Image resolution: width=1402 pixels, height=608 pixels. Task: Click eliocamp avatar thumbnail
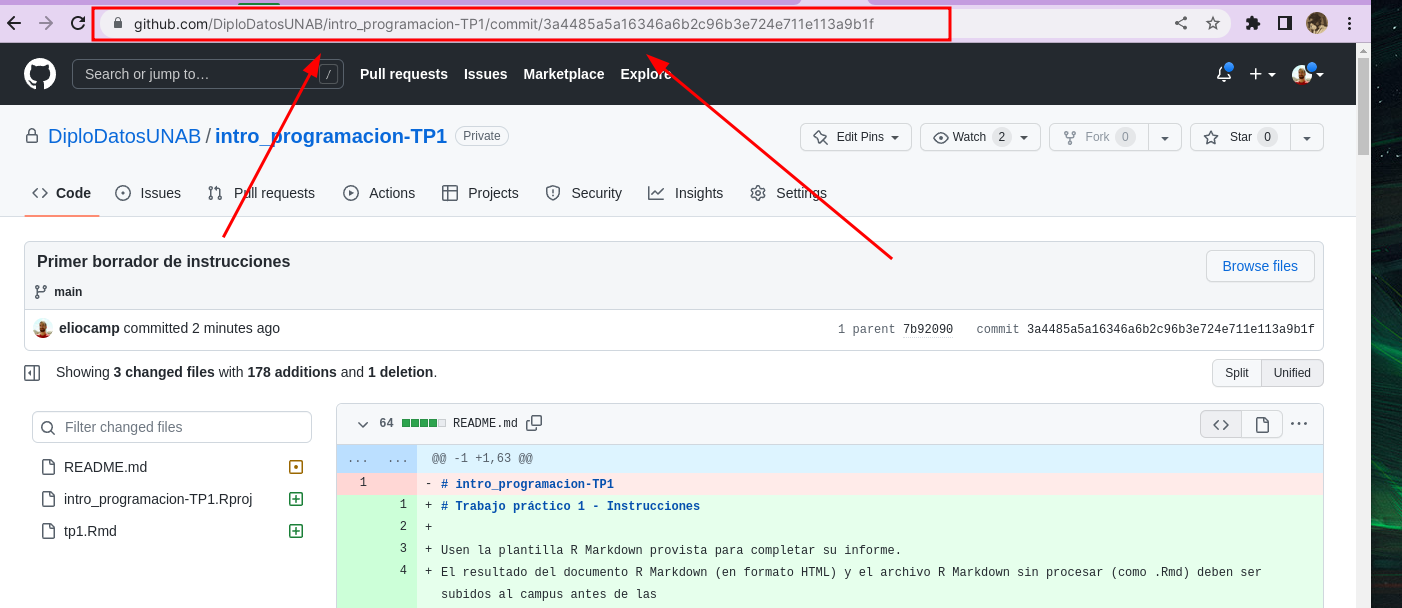(x=43, y=328)
